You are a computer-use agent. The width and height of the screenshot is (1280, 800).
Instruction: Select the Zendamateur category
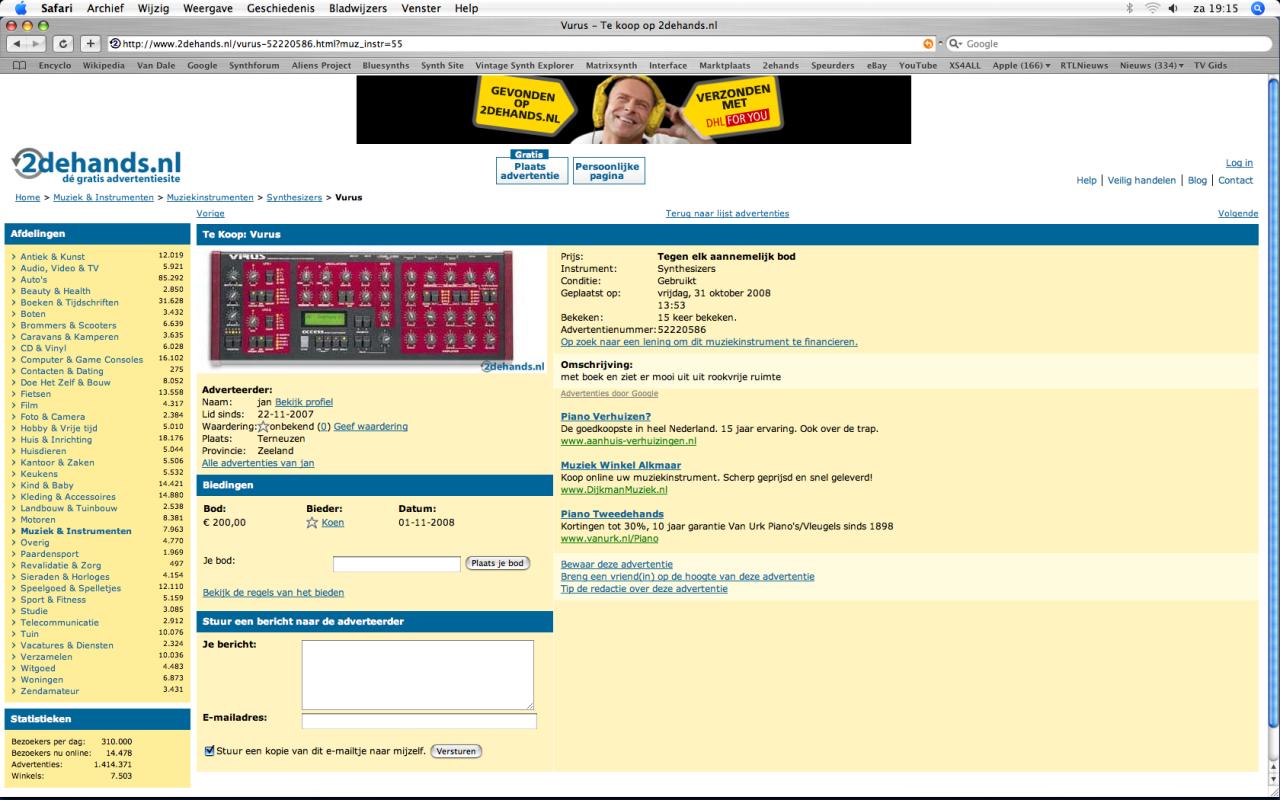pyautogui.click(x=50, y=691)
